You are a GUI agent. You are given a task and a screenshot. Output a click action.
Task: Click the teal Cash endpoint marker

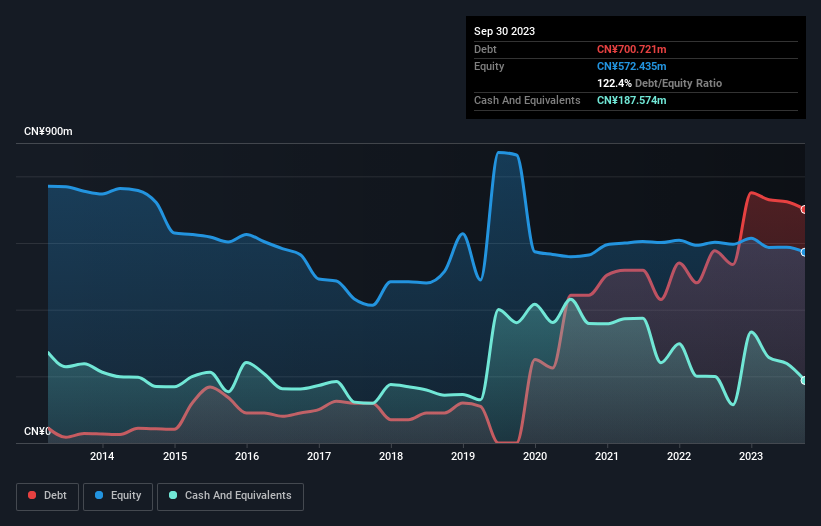point(804,380)
